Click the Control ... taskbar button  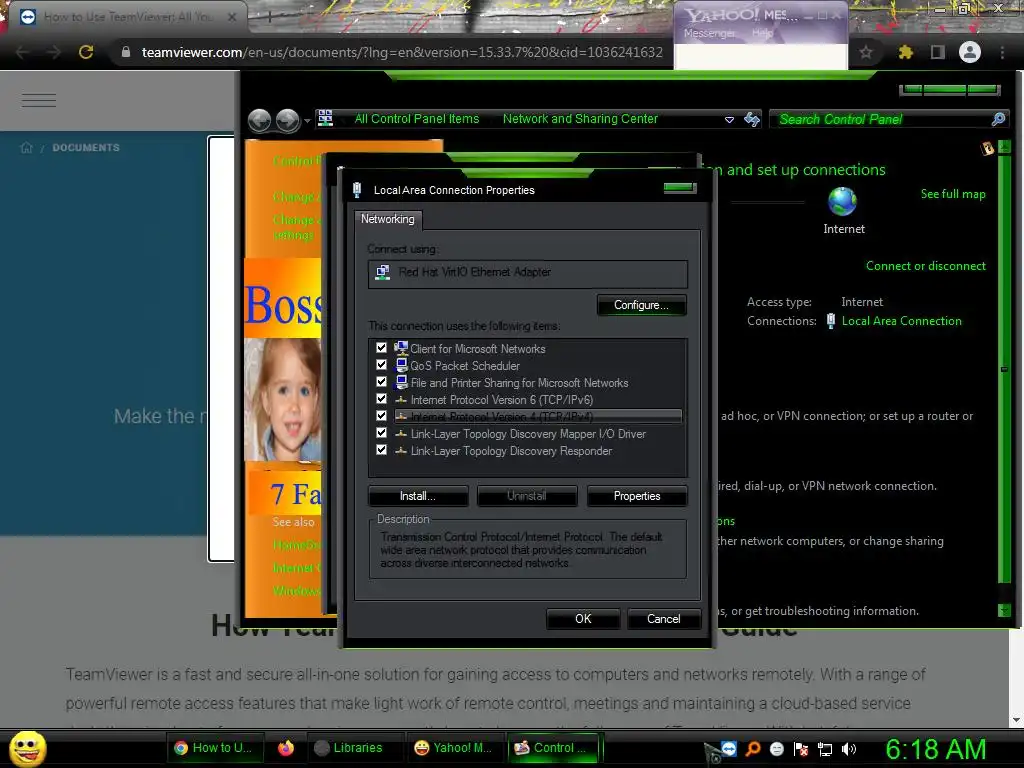pyautogui.click(x=554, y=748)
